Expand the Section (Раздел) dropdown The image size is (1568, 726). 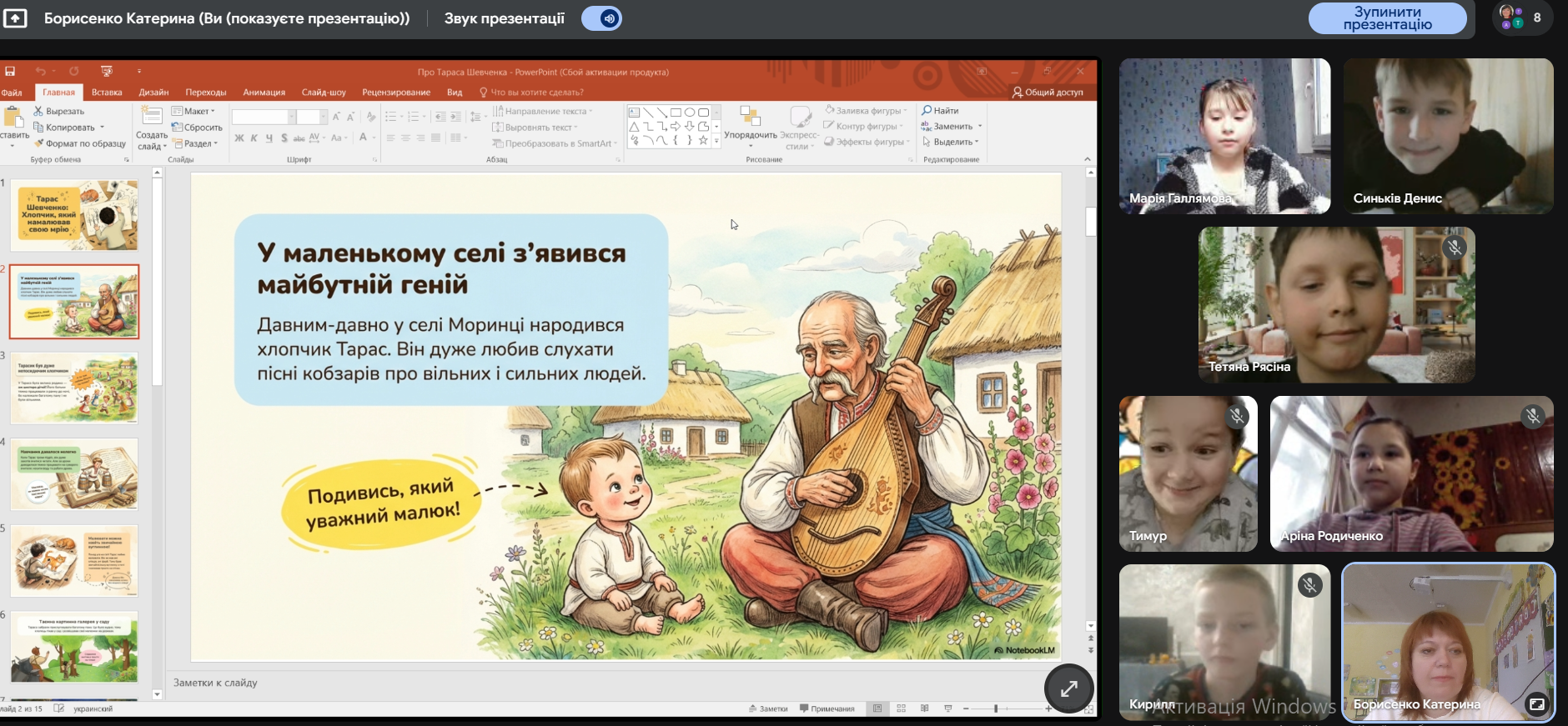click(x=197, y=143)
